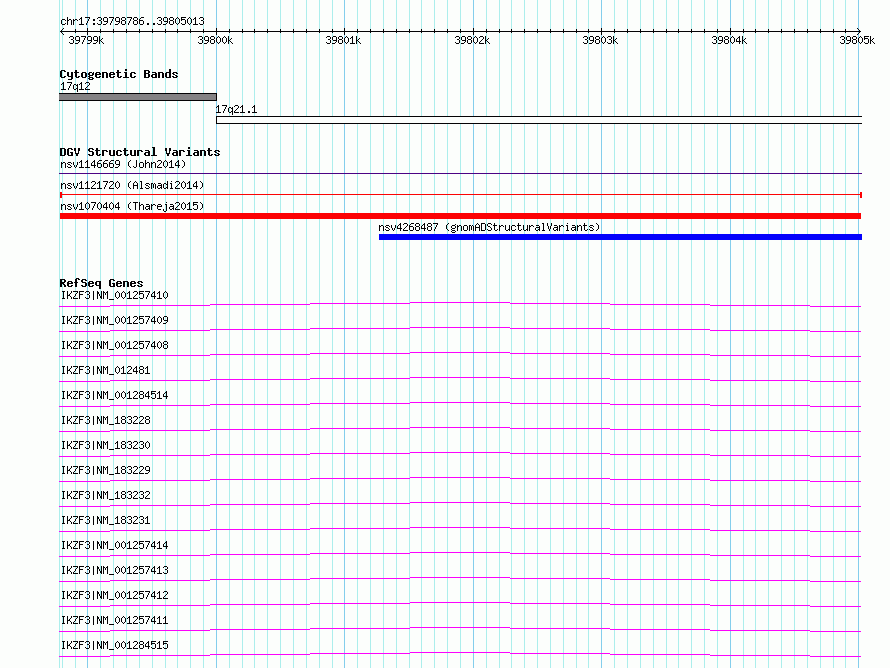This screenshot has height=668, width=890.
Task: Open transcript IKZF3|NM_001257412
Action: (115, 595)
